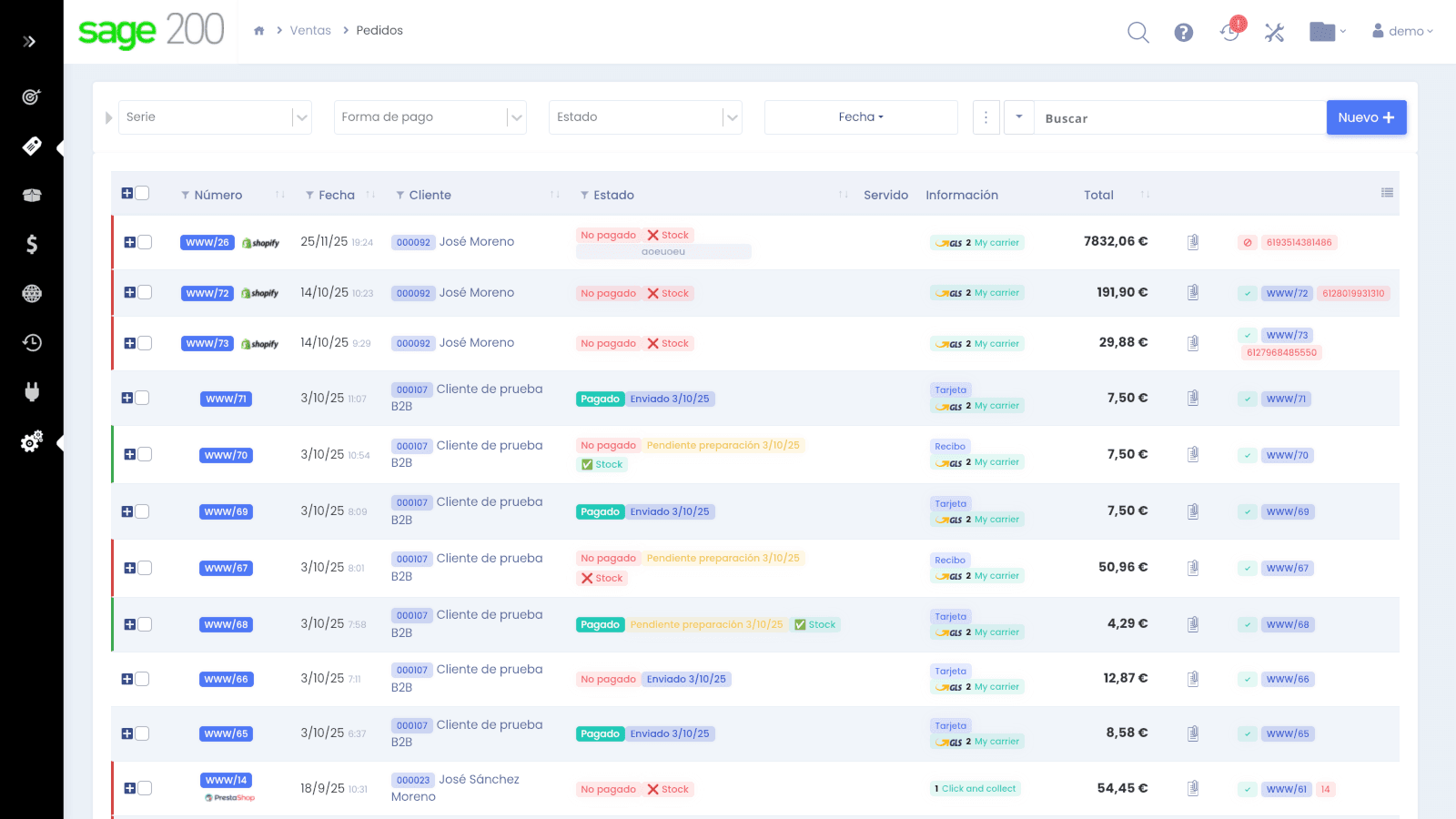Select the checkbox for order WWW/70 row
Viewport: 1456px width, 819px height.
(x=146, y=454)
